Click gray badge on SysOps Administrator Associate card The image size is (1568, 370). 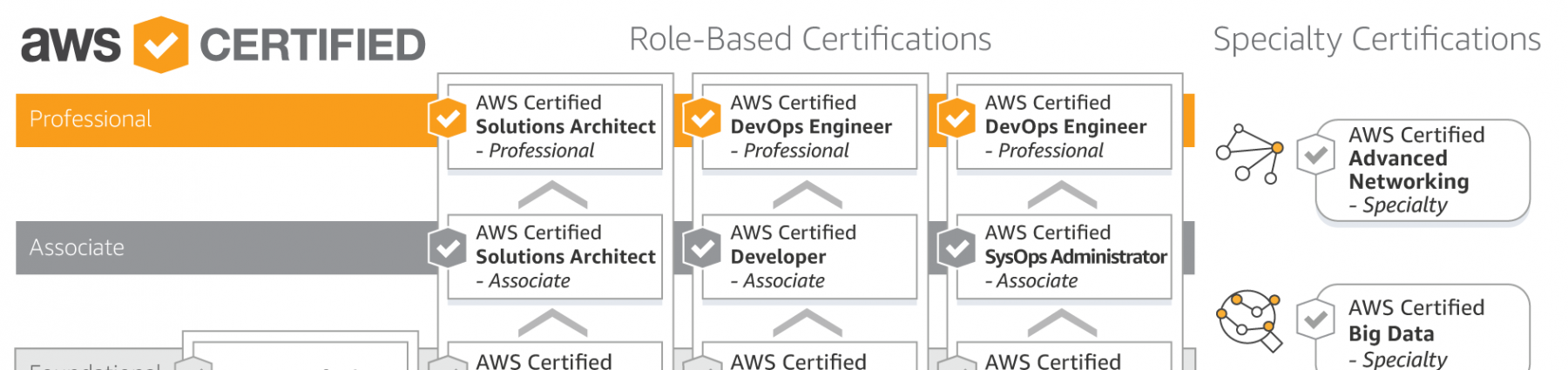pos(957,249)
